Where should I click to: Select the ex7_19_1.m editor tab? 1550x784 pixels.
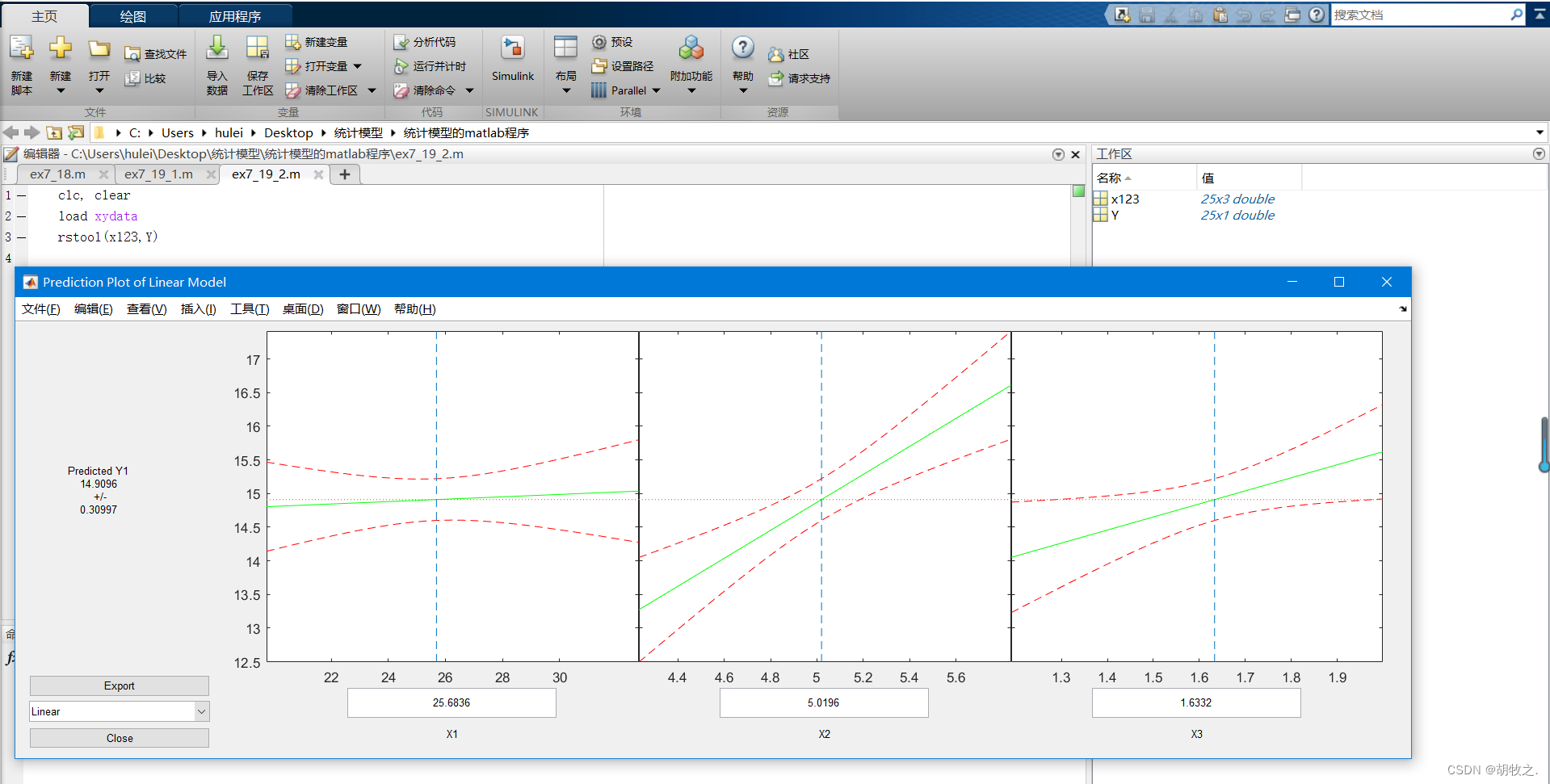tap(158, 174)
